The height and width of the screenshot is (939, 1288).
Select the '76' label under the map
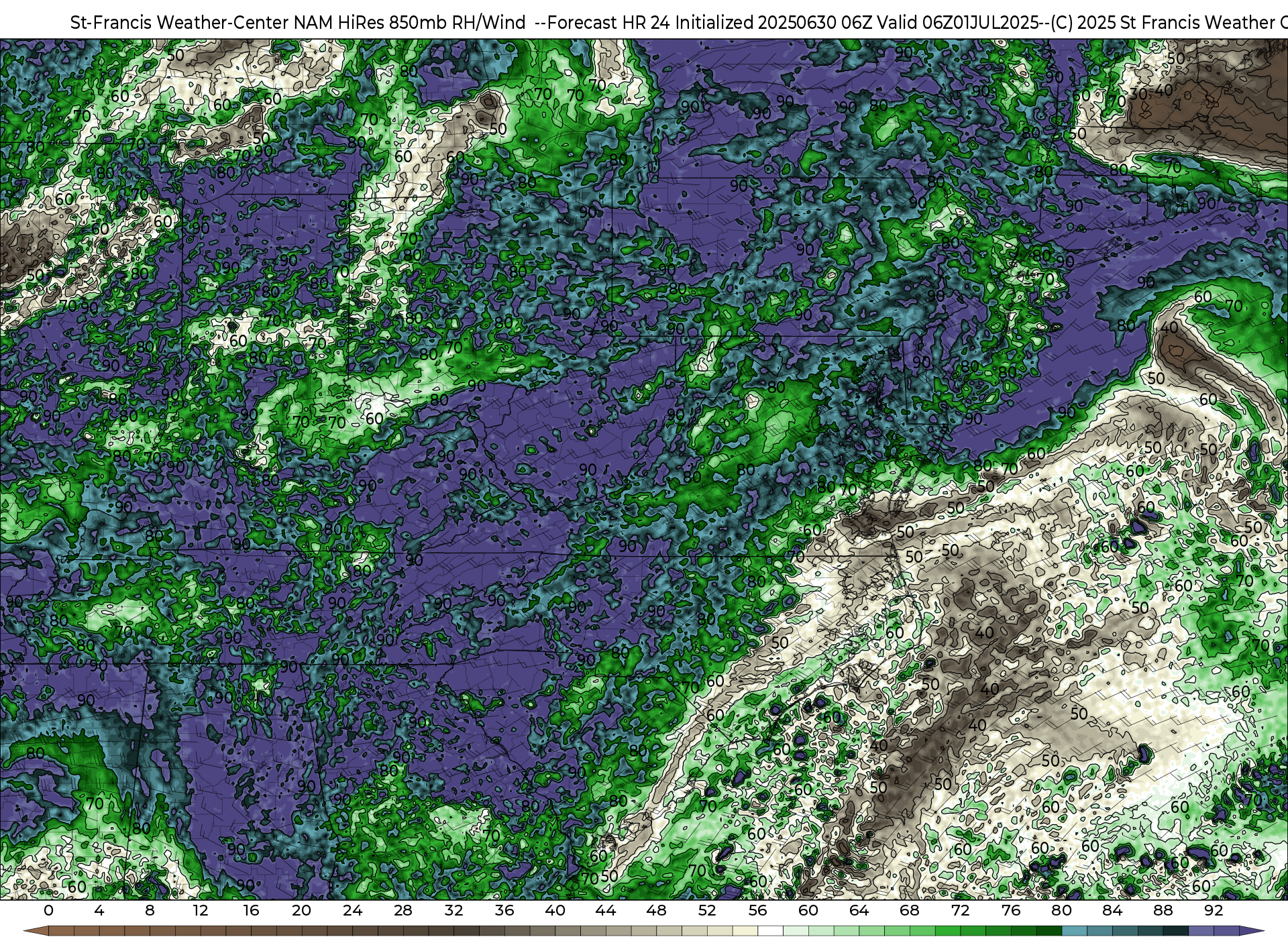1011,911
